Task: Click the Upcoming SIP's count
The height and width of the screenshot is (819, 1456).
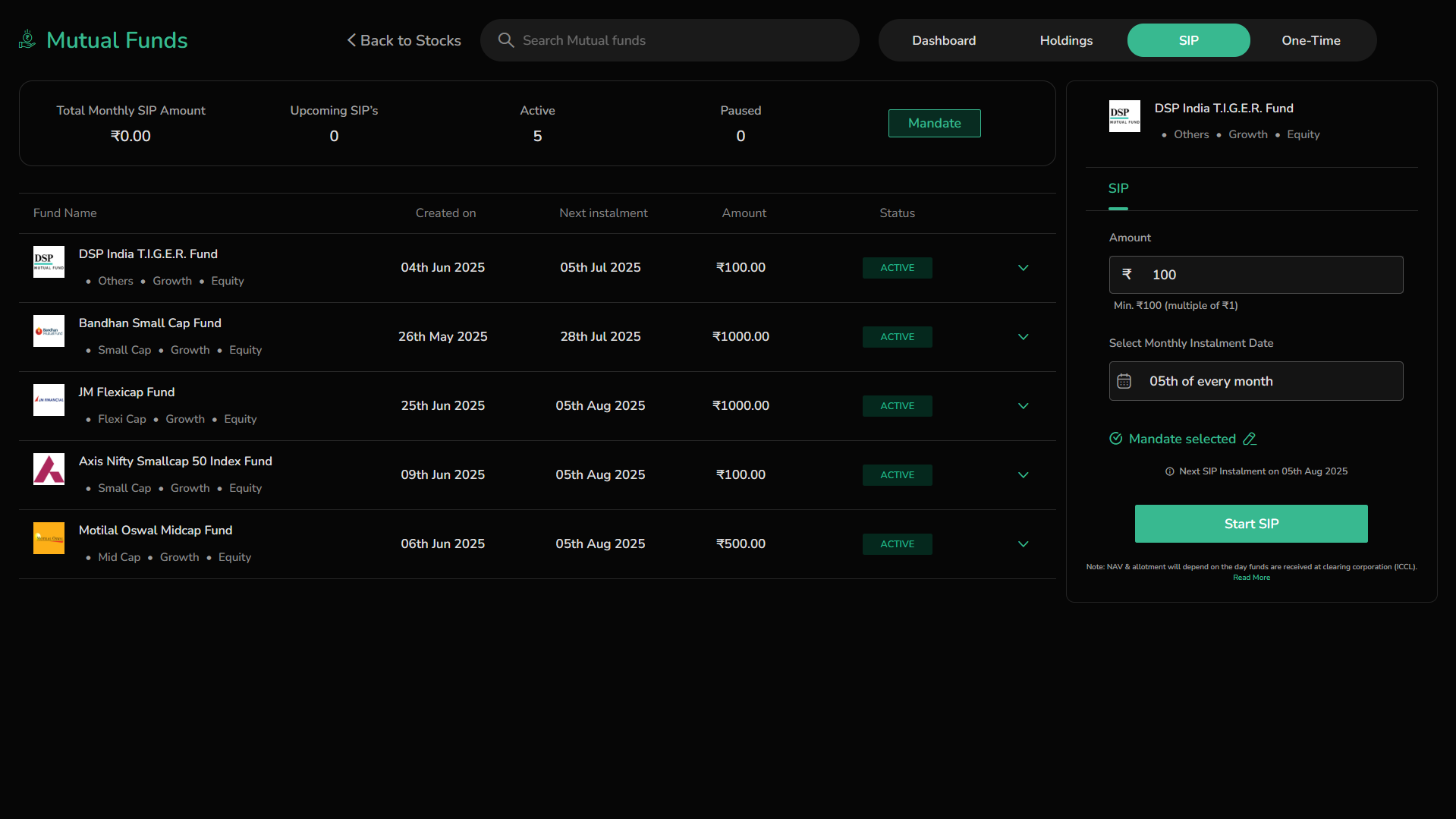Action: click(334, 136)
